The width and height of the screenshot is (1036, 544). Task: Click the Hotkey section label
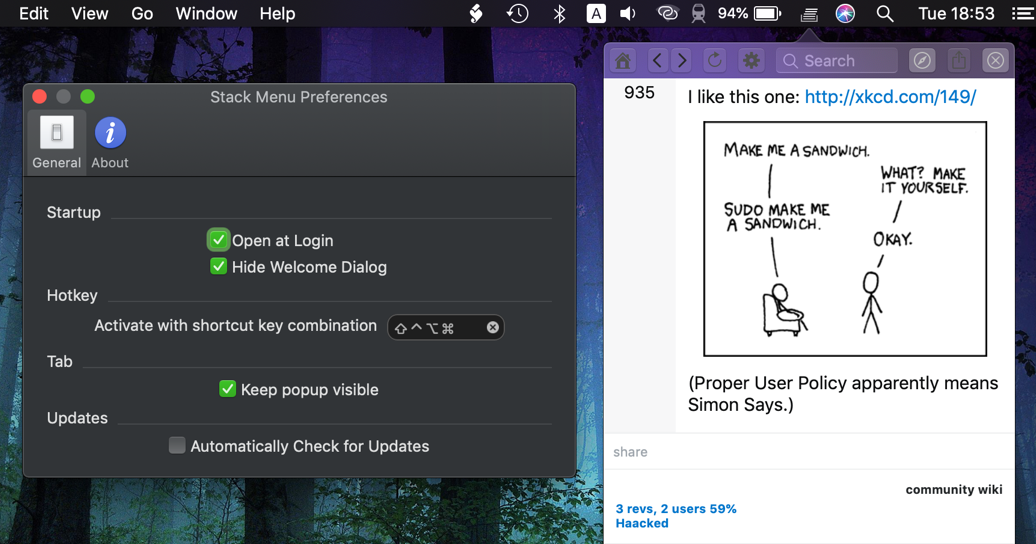point(72,295)
